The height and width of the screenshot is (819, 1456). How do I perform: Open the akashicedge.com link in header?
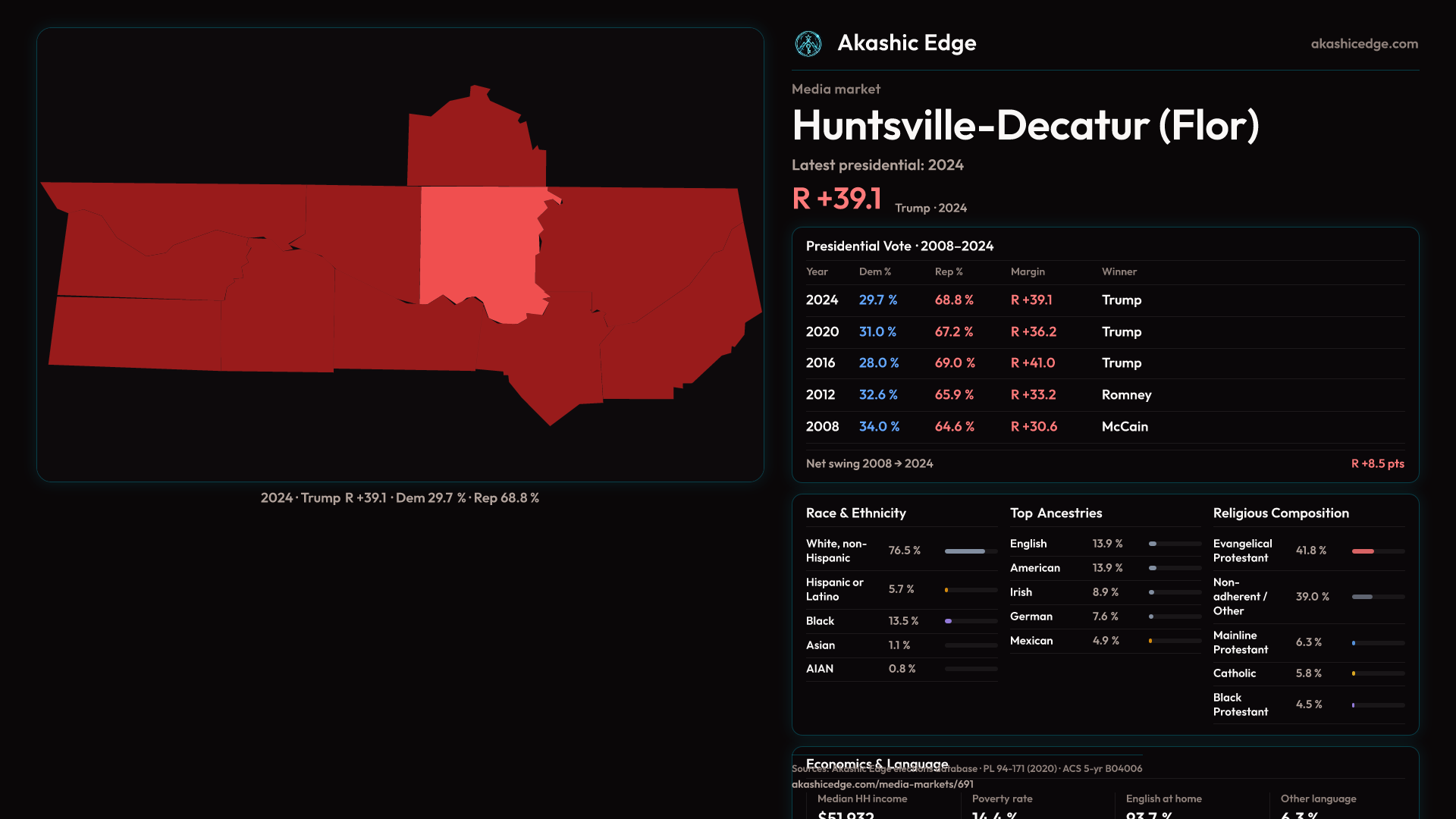click(1363, 44)
